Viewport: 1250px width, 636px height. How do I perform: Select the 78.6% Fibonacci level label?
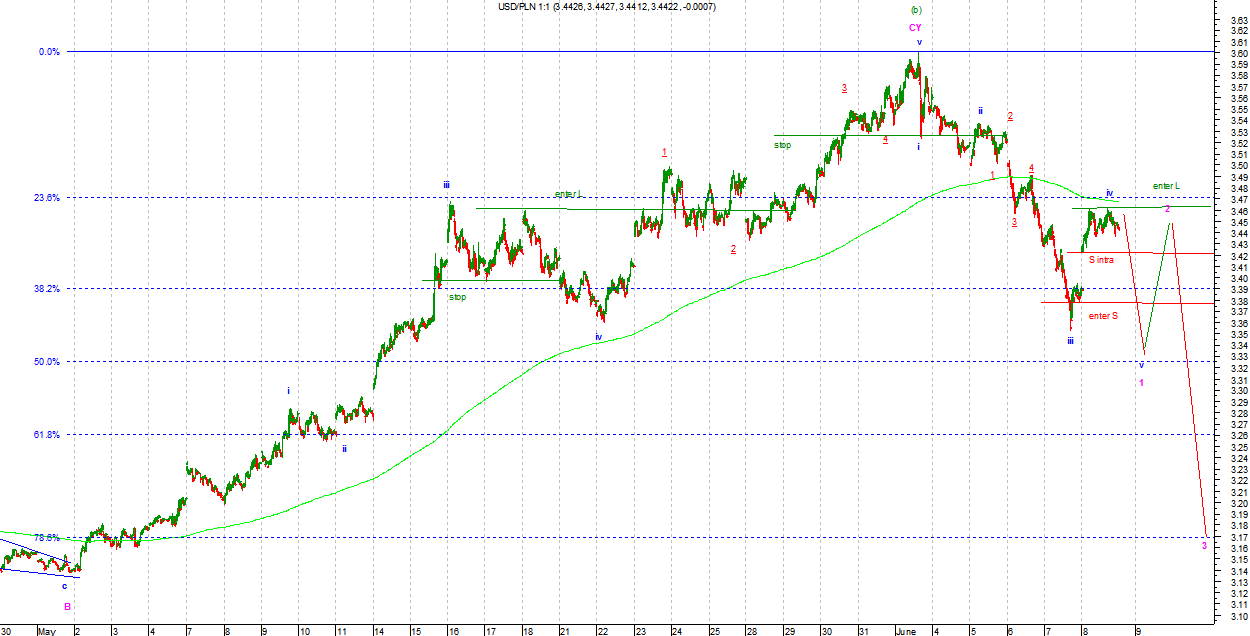coord(48,537)
